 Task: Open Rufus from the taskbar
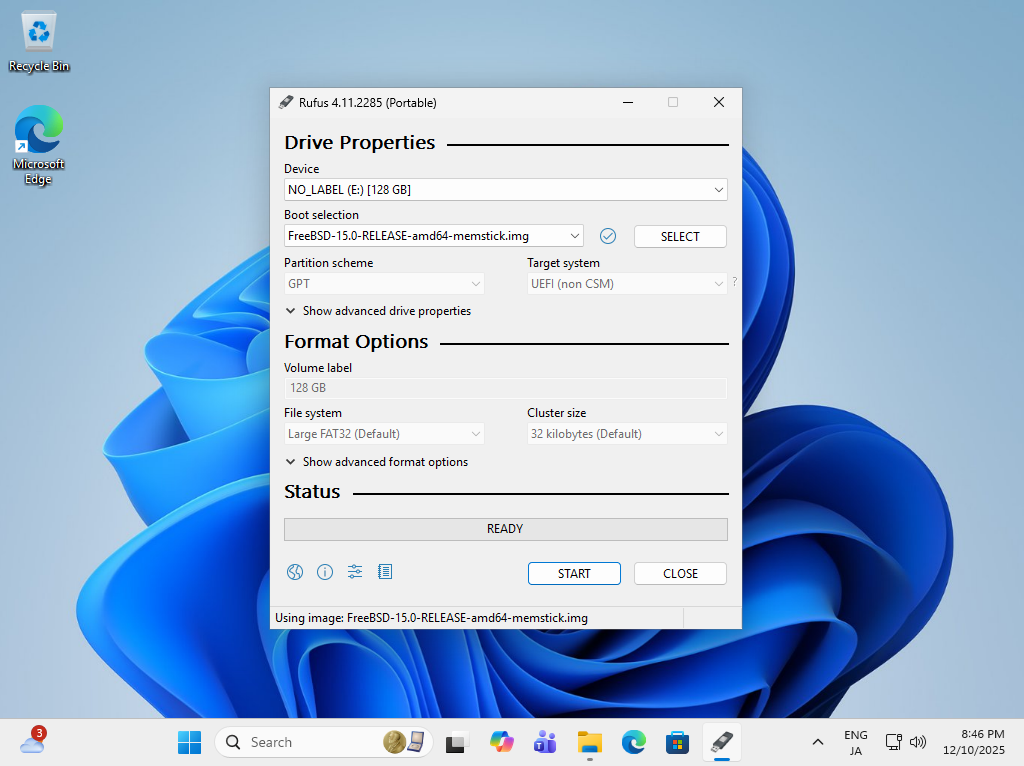721,742
